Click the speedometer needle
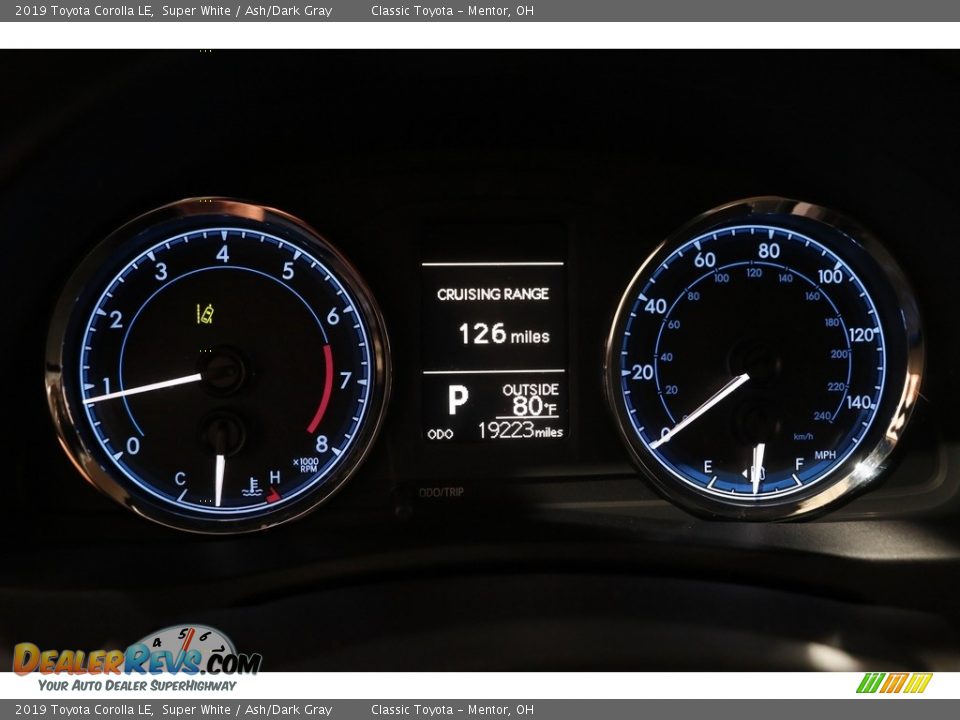Image resolution: width=960 pixels, height=720 pixels. click(x=702, y=410)
